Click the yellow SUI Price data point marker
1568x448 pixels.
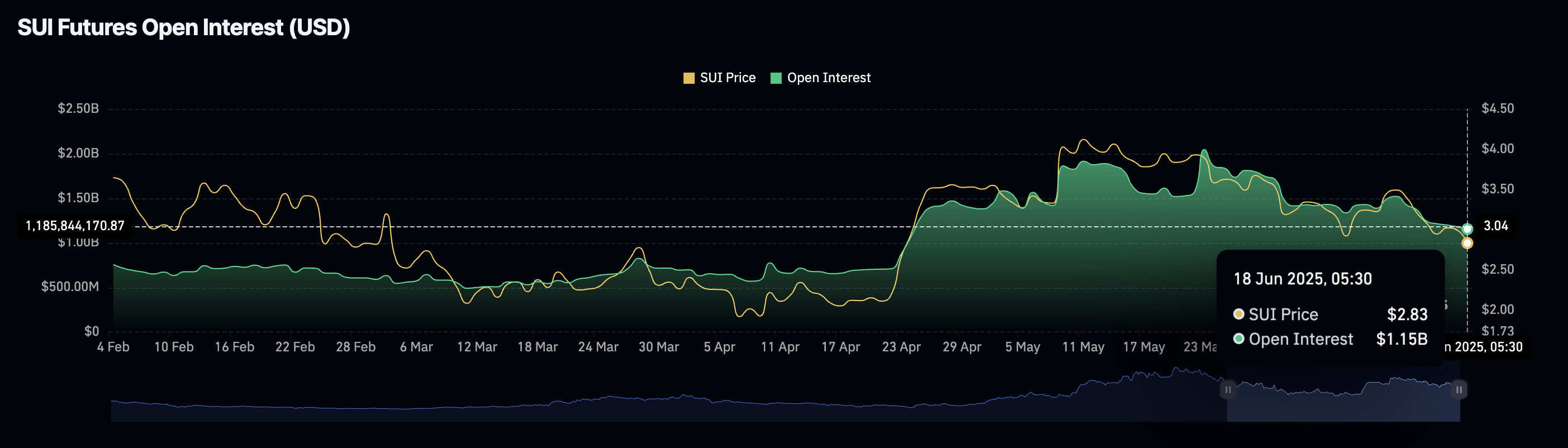1467,243
